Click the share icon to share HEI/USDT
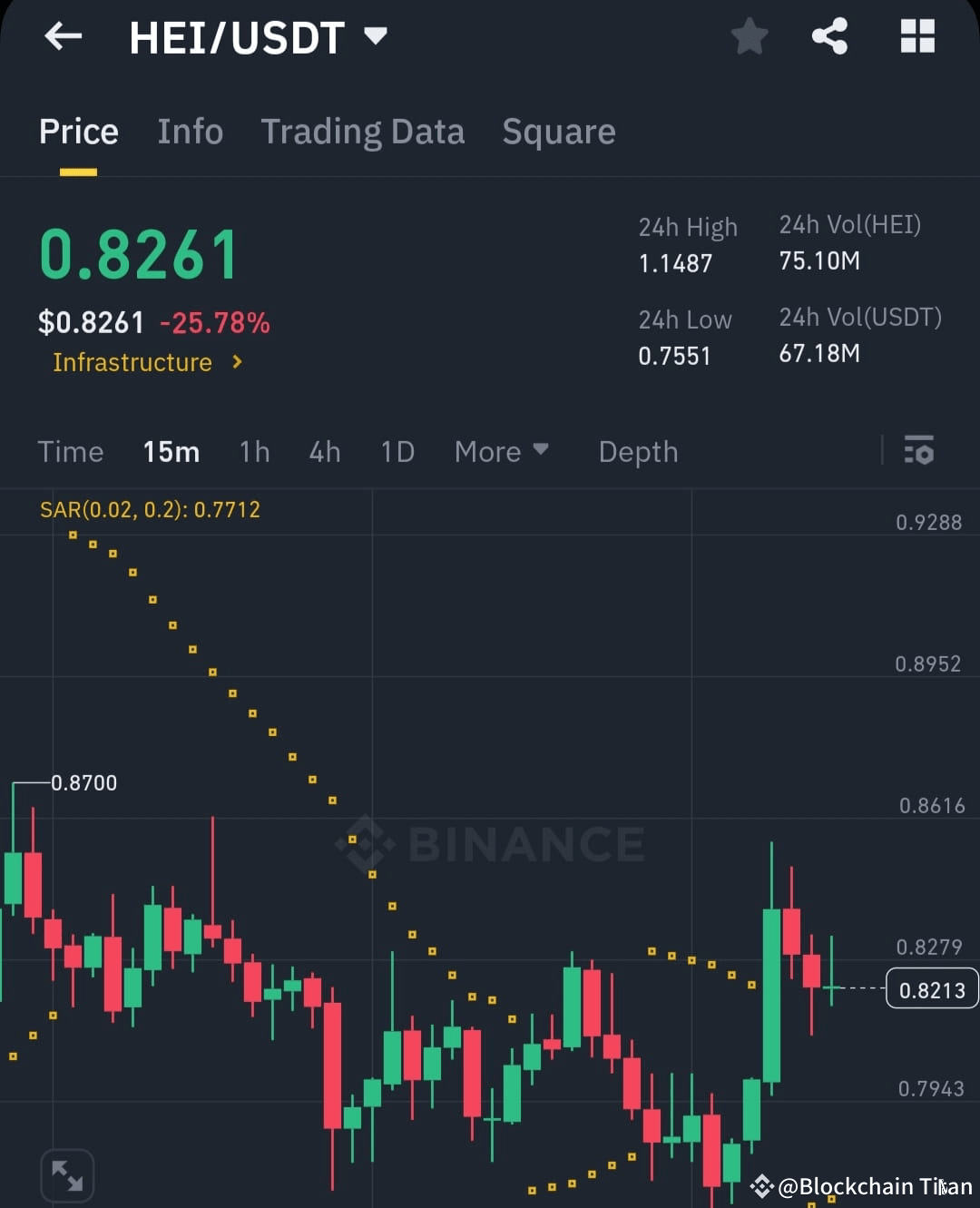Screen dimensions: 980x1208 830,36
